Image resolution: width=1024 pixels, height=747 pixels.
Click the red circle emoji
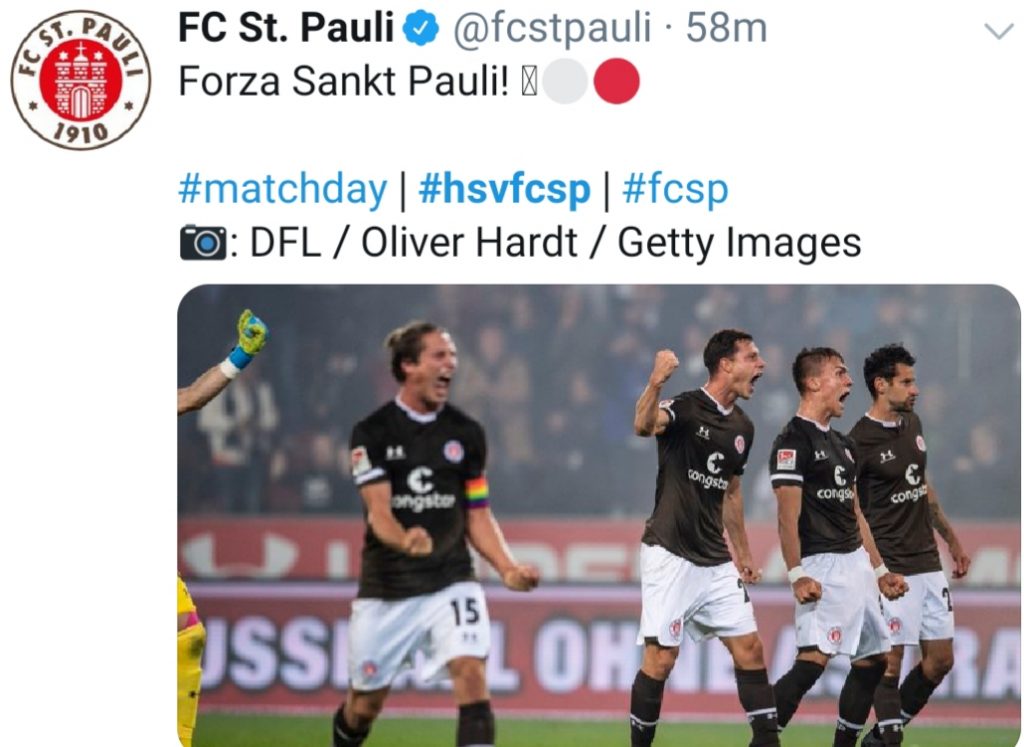click(x=616, y=81)
